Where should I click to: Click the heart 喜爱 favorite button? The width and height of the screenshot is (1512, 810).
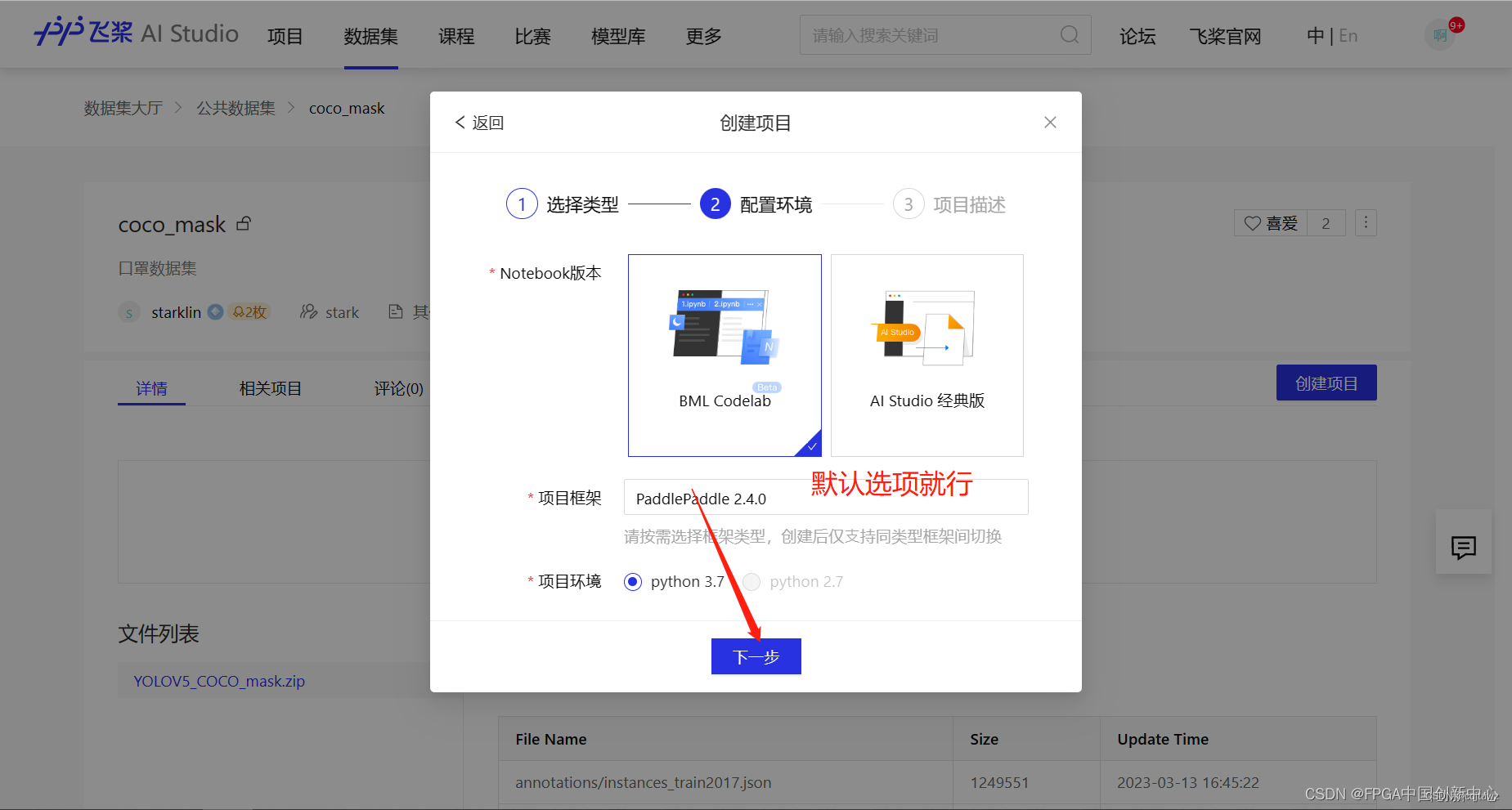(x=1271, y=223)
